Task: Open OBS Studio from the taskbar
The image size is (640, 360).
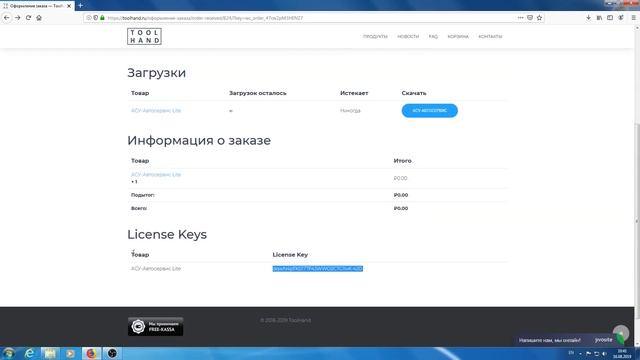Action: (112, 353)
